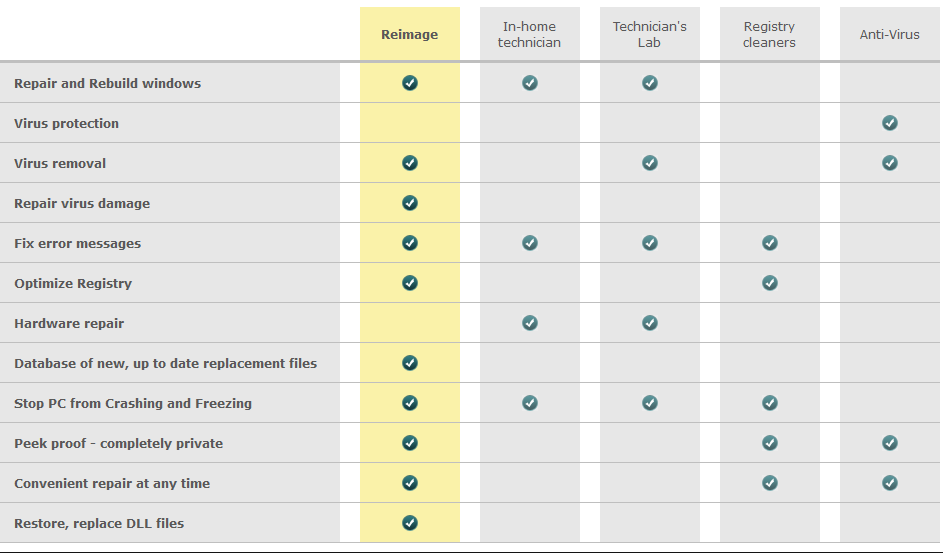The width and height of the screenshot is (943, 553).
Task: Click Anti-Virus checkmark for Peek proof row
Action: click(x=890, y=443)
